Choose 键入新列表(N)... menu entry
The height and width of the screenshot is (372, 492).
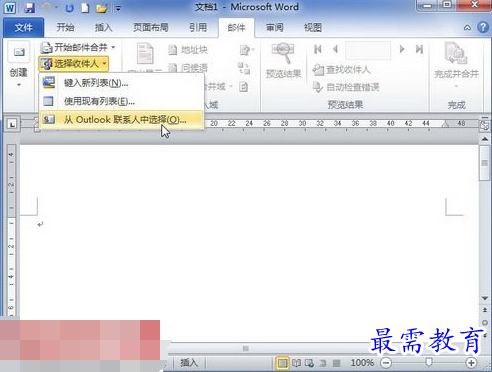point(122,83)
